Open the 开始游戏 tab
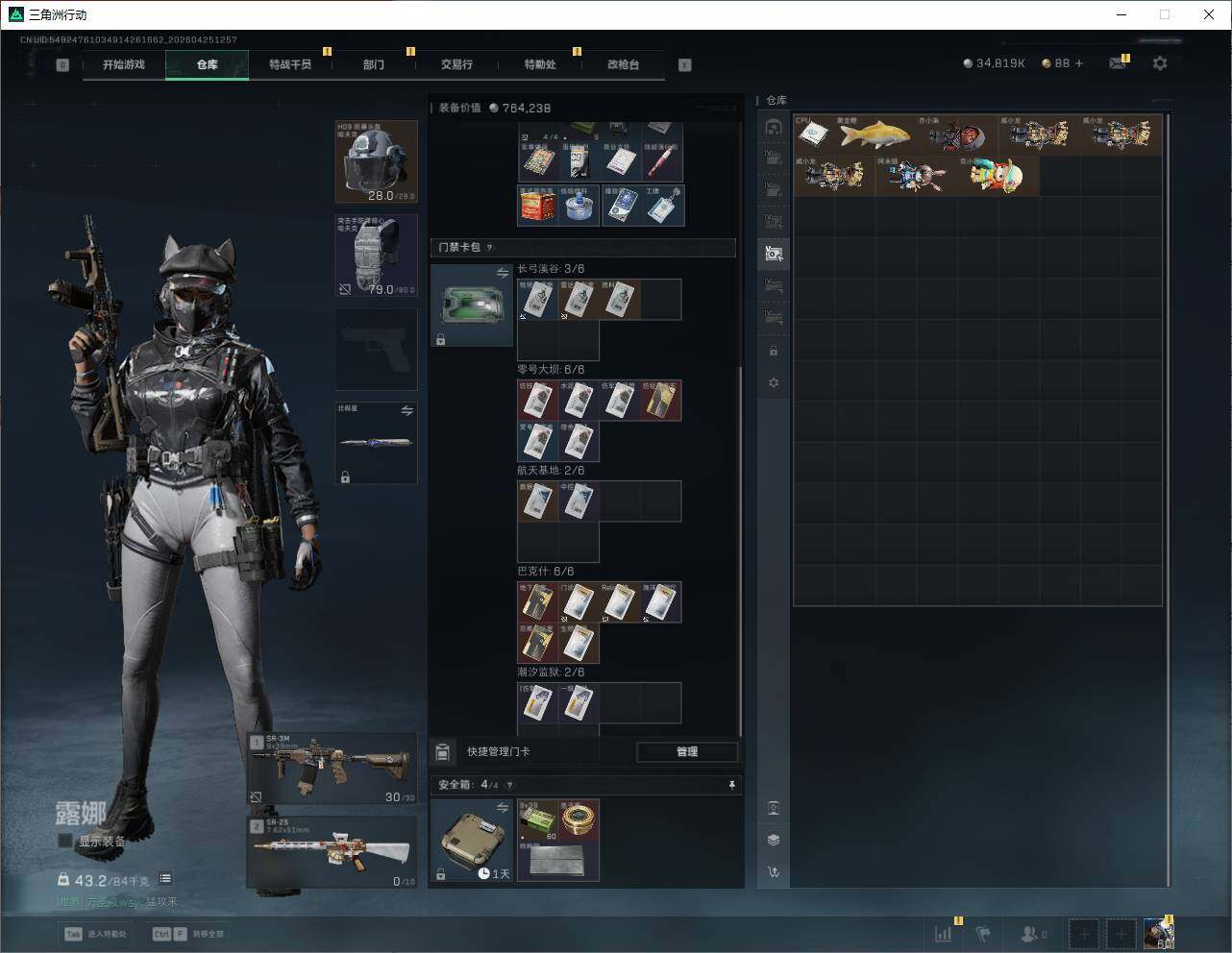 124,64
